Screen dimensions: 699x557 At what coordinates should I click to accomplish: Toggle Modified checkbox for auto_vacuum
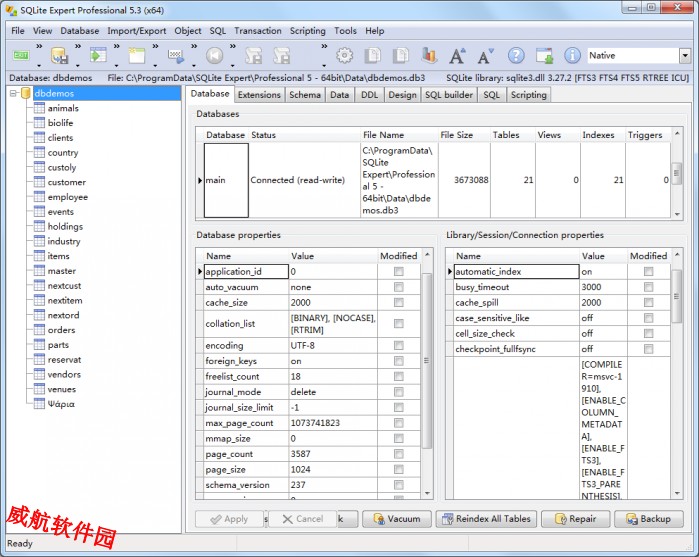[399, 287]
